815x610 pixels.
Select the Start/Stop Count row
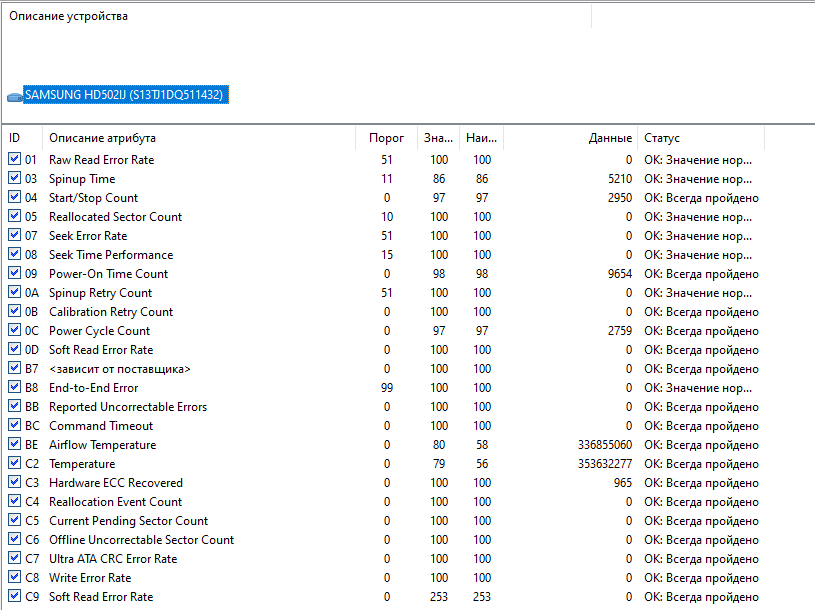coord(94,197)
